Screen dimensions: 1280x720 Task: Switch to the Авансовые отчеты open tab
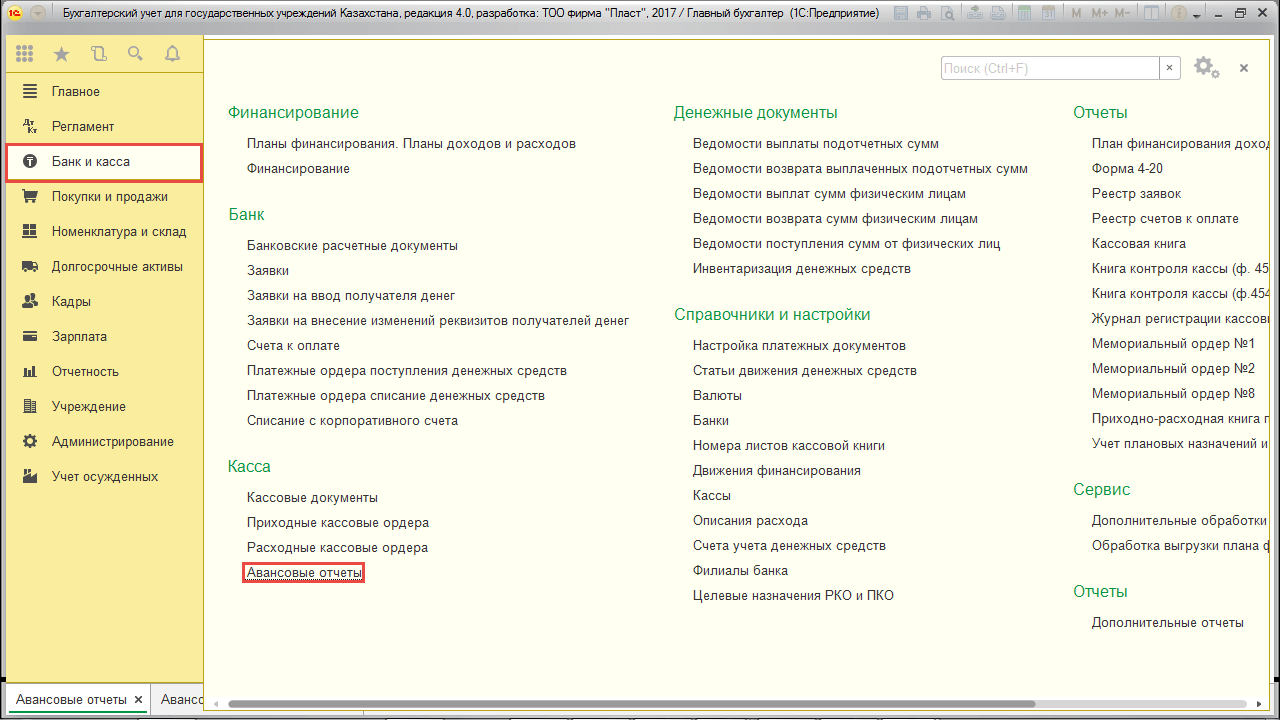71,699
